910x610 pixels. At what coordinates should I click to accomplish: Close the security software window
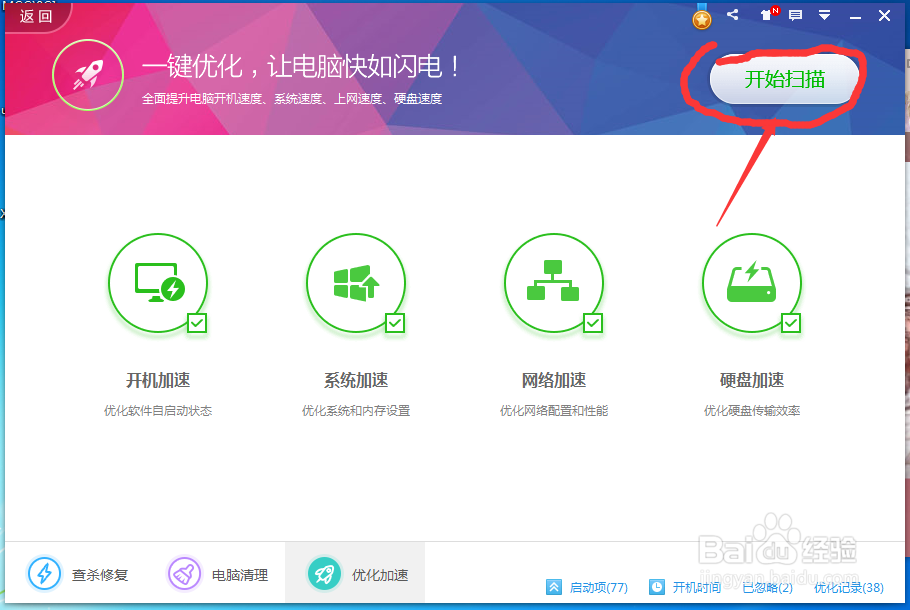[x=884, y=16]
